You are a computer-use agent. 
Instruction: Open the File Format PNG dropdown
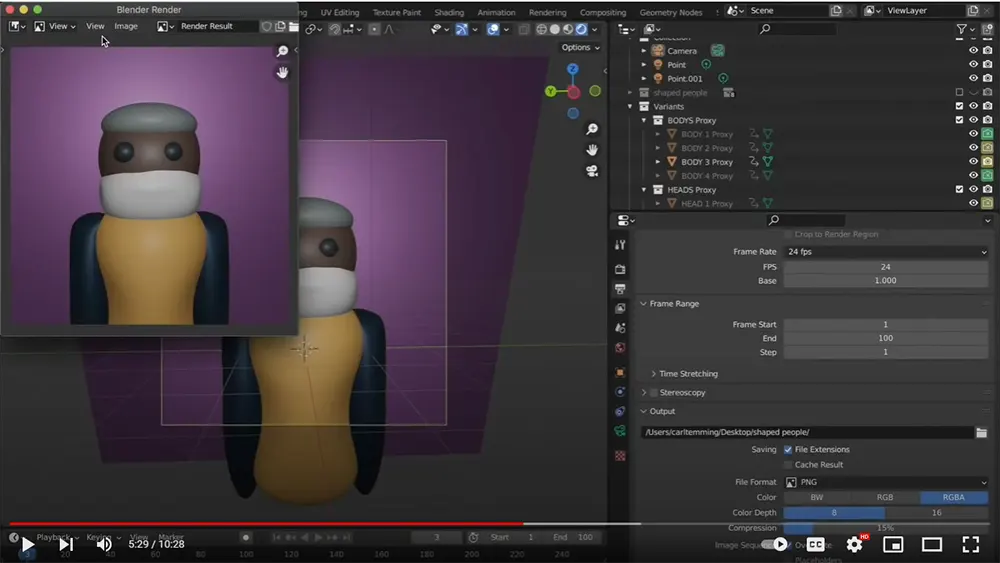[x=886, y=483]
